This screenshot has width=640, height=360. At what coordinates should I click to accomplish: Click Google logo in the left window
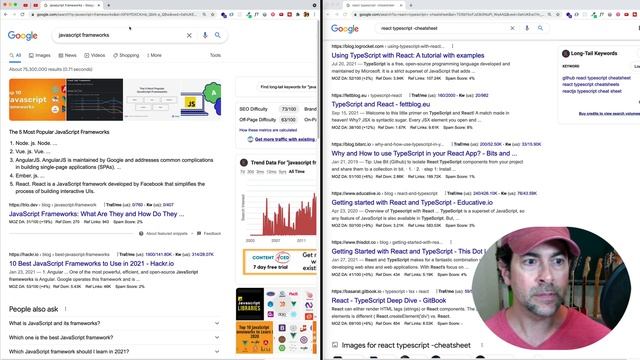(23, 36)
